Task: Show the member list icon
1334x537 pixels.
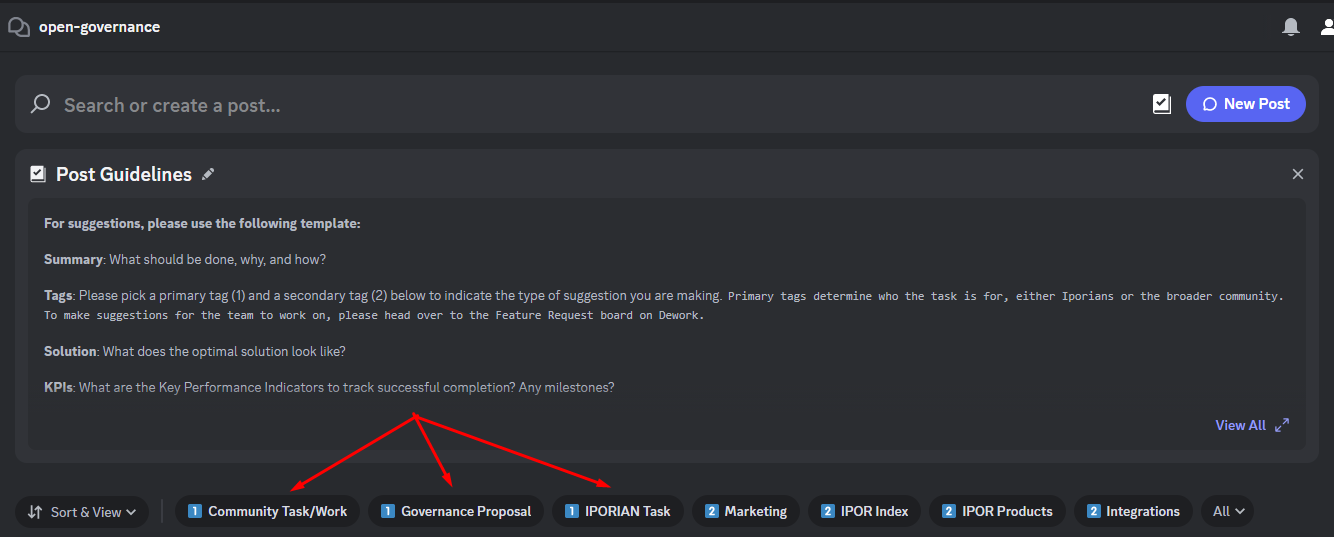Action: pyautogui.click(x=1326, y=27)
